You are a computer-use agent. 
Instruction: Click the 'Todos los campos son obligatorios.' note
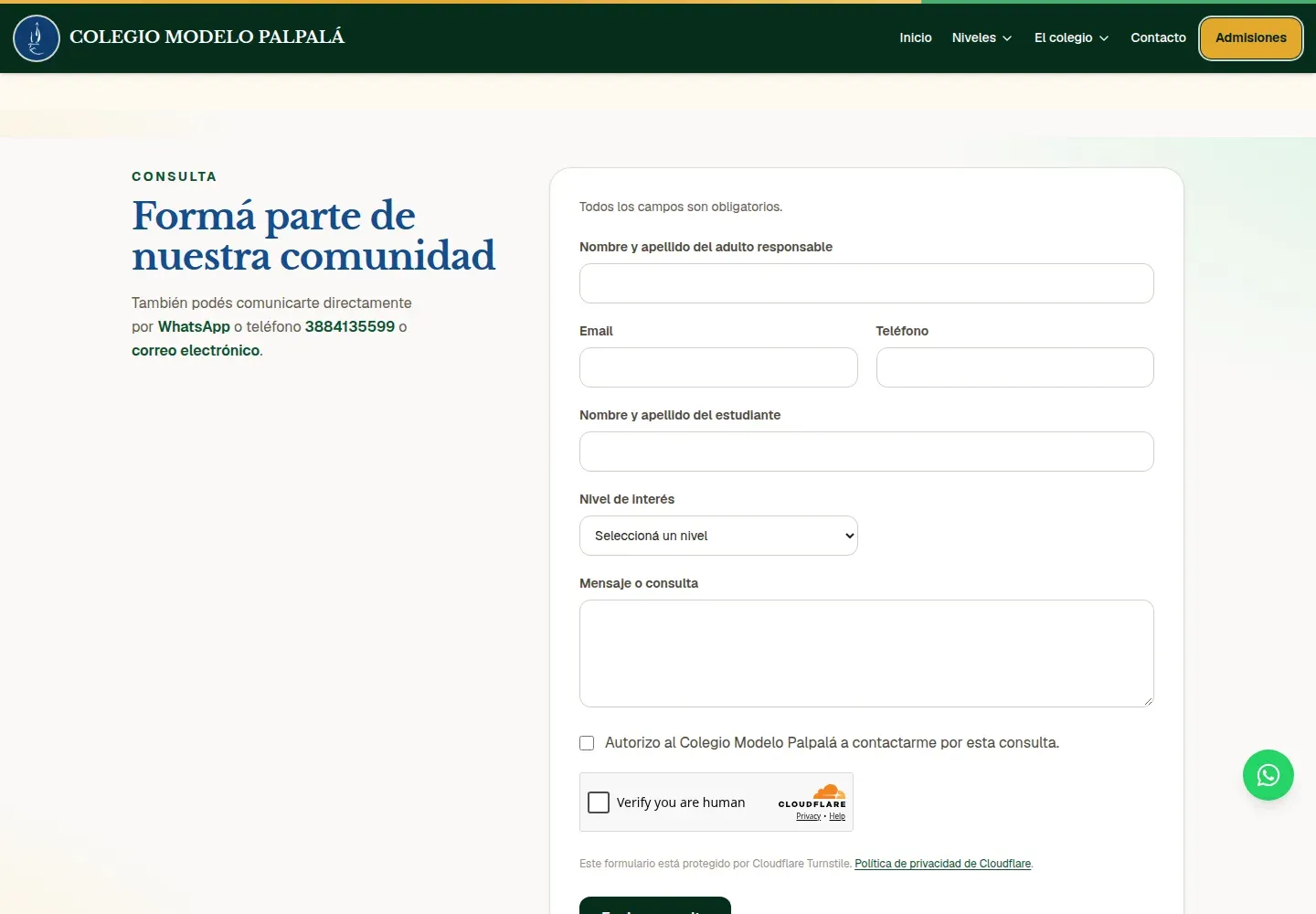[x=681, y=207]
